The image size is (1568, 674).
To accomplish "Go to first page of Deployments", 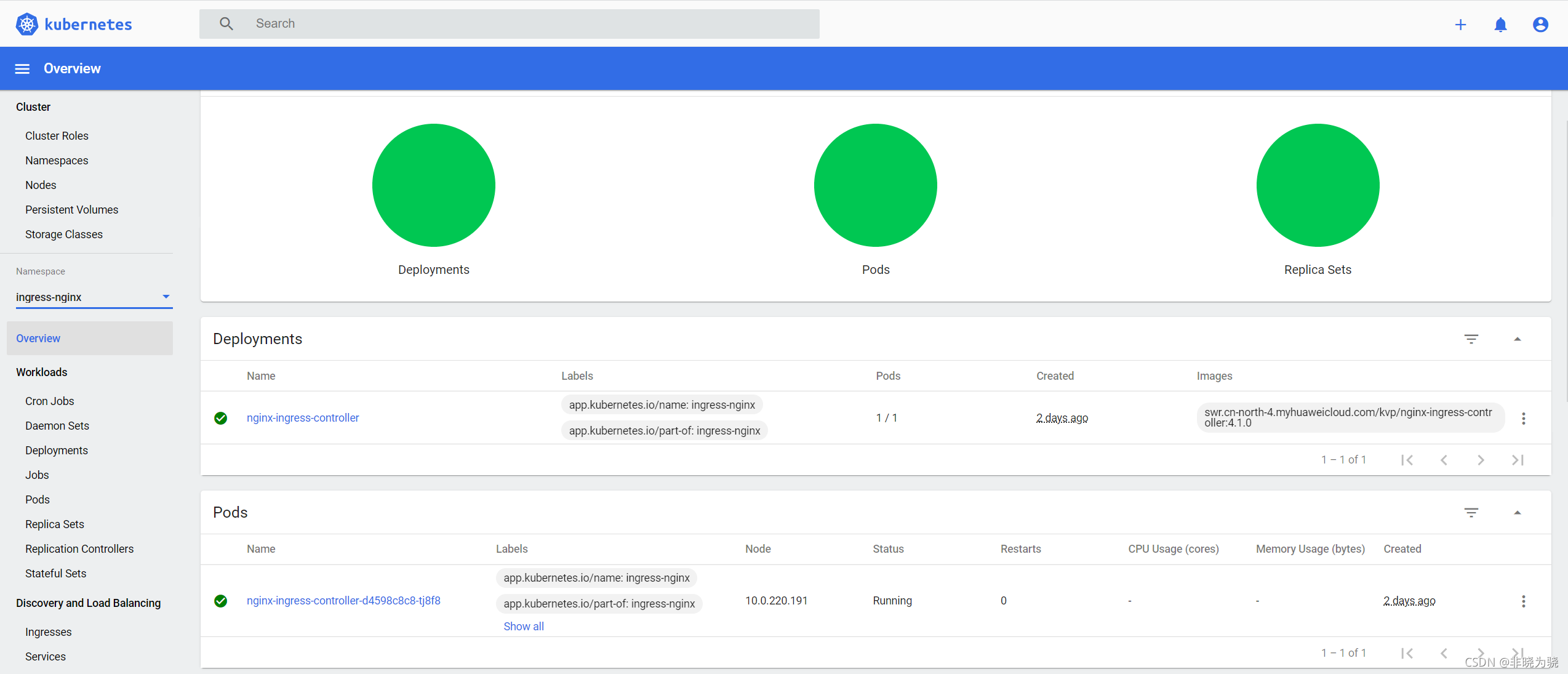I will pos(1407,460).
